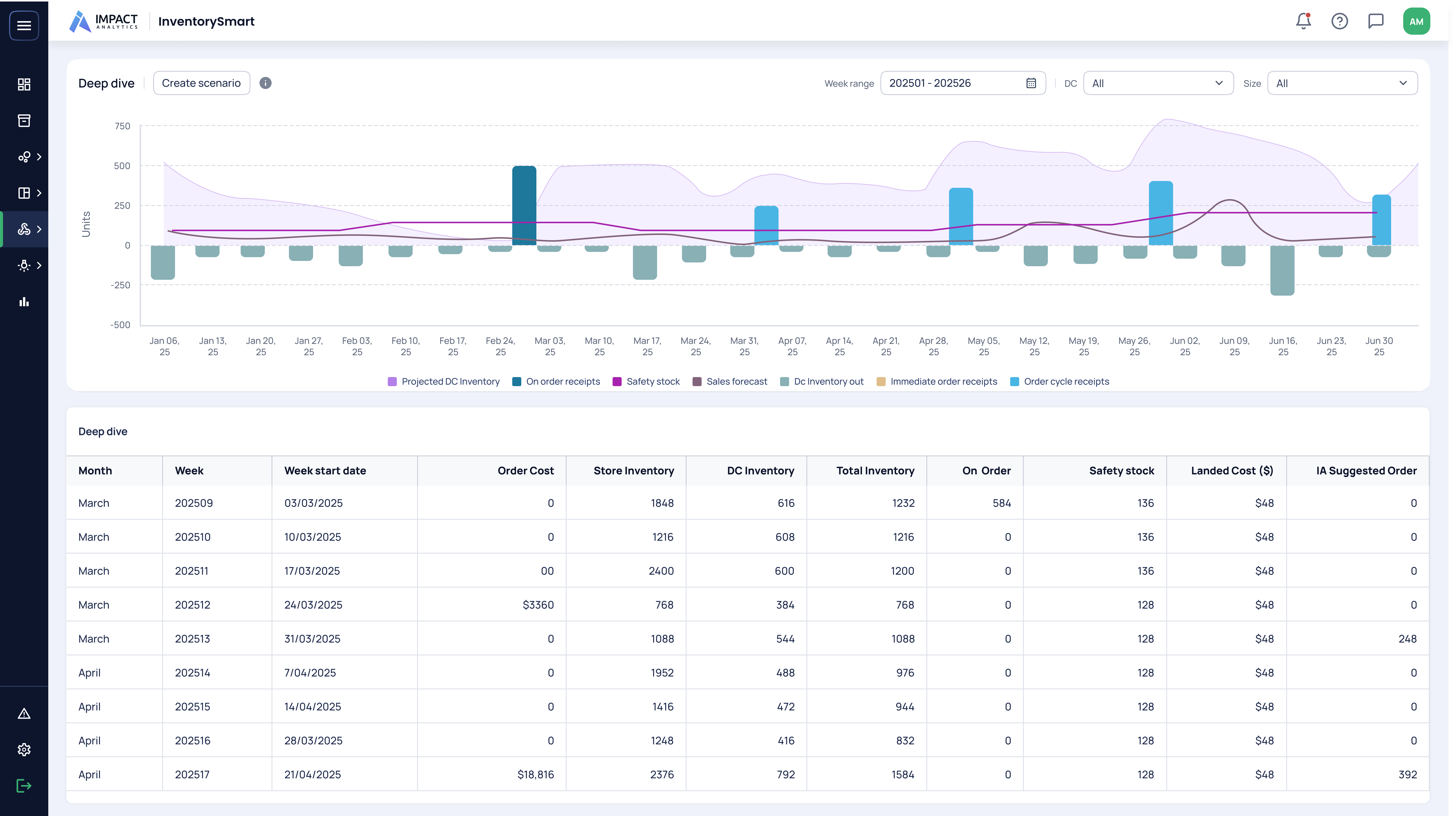The height and width of the screenshot is (816, 1456).
Task: Open the alerts warning triangle icon
Action: click(24, 714)
